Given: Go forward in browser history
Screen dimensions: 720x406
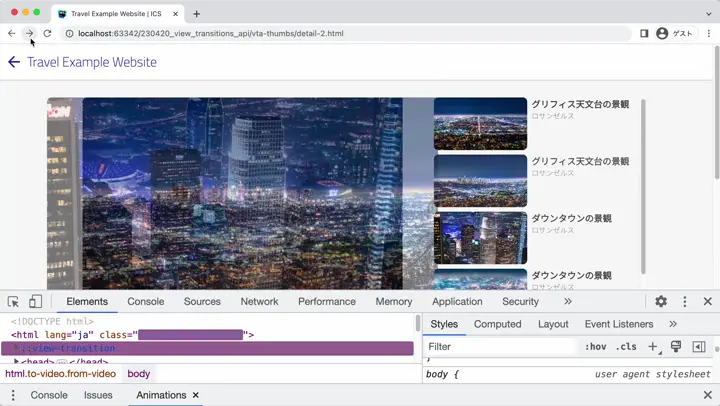Looking at the screenshot, I should tap(29, 33).
